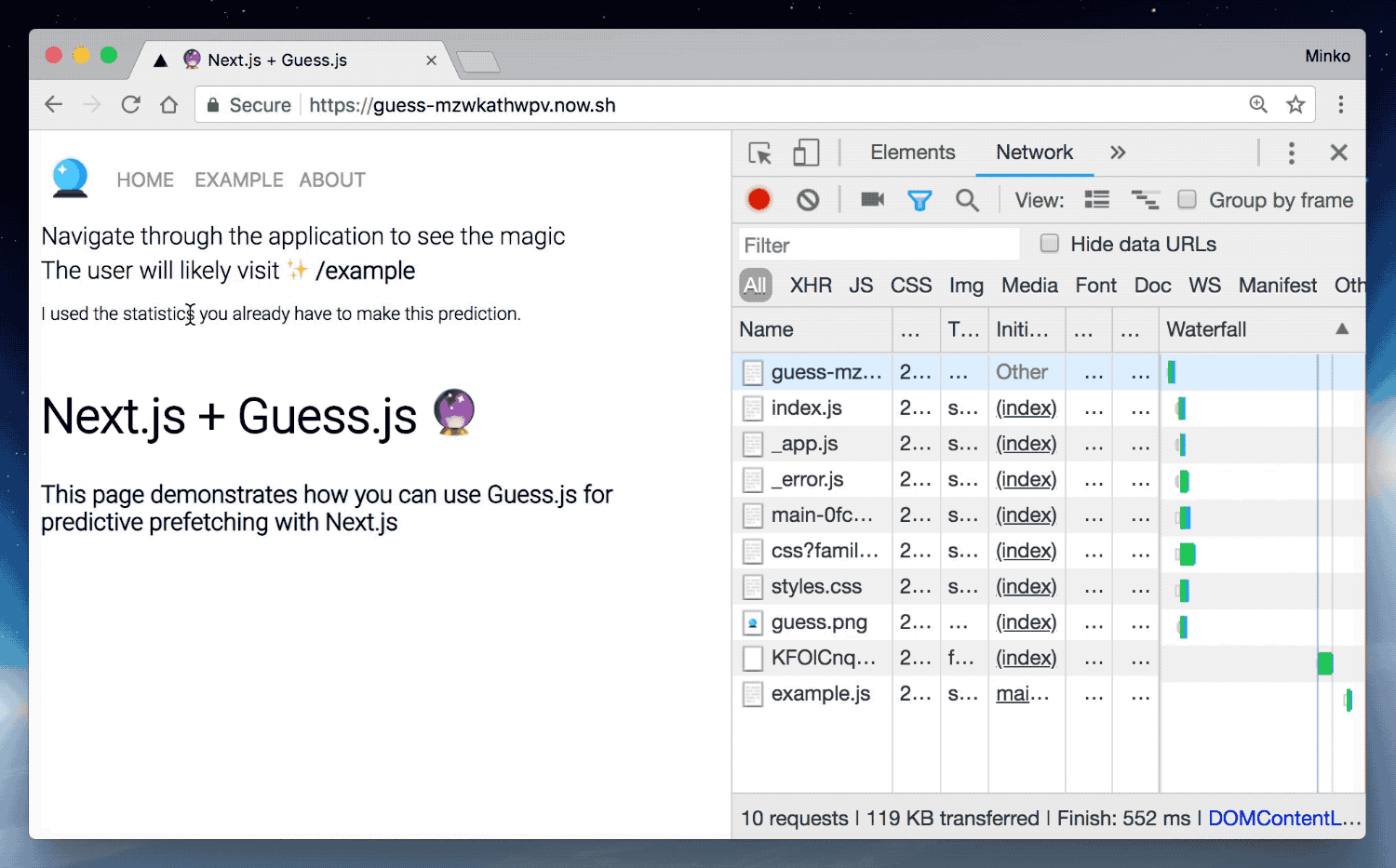This screenshot has width=1396, height=868.
Task: Open the ABOUT nav link
Action: click(x=332, y=180)
